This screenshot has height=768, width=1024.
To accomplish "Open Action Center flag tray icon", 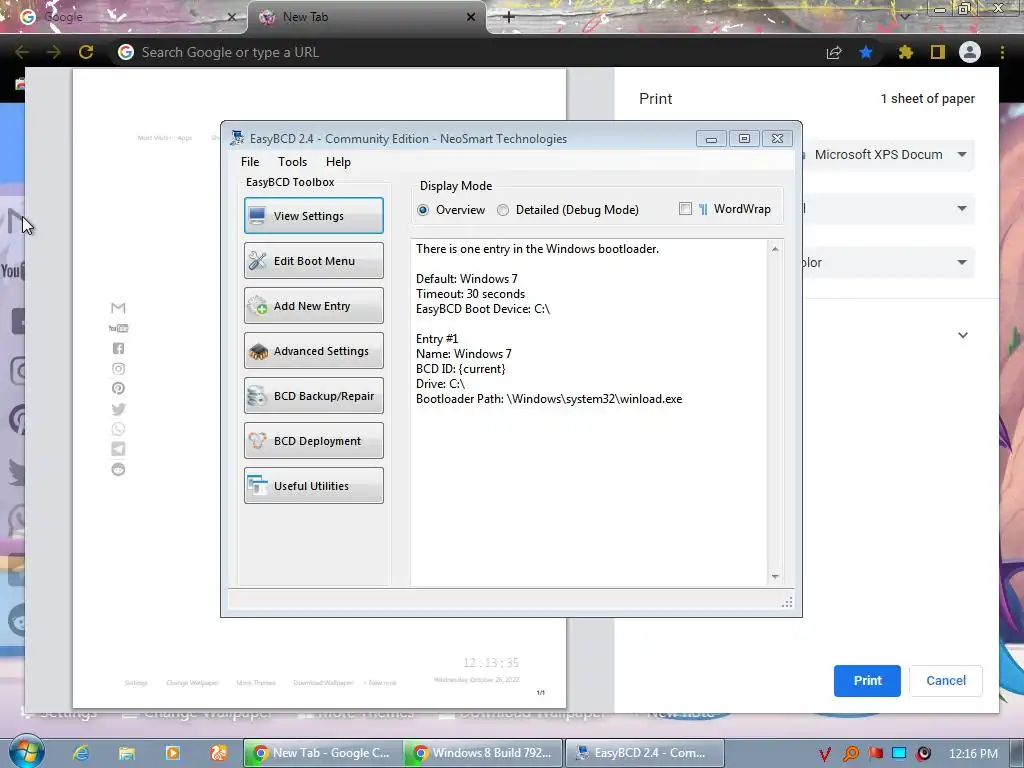I will [x=875, y=754].
